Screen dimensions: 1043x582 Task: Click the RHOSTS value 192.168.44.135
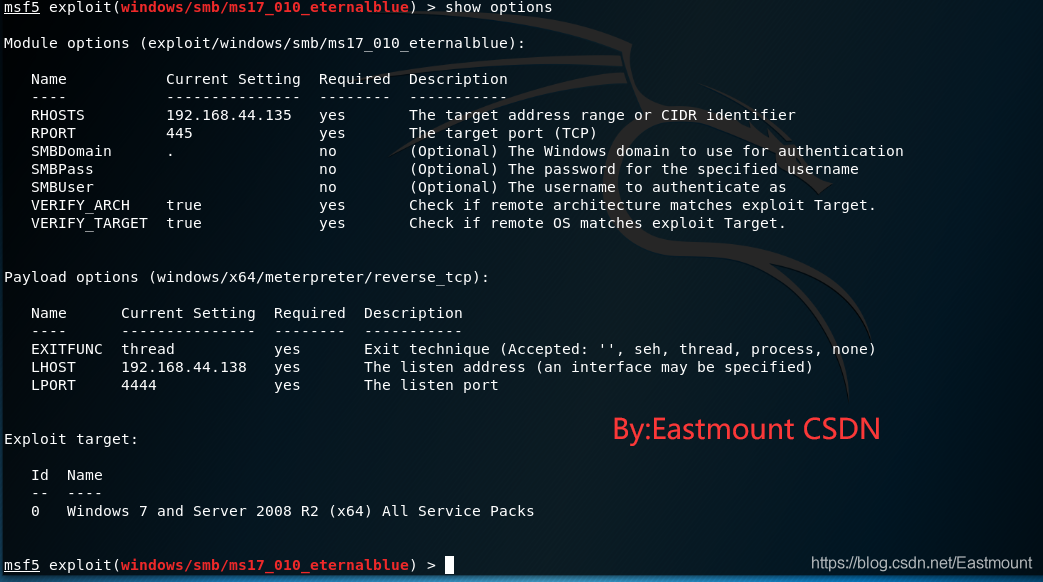tap(229, 115)
